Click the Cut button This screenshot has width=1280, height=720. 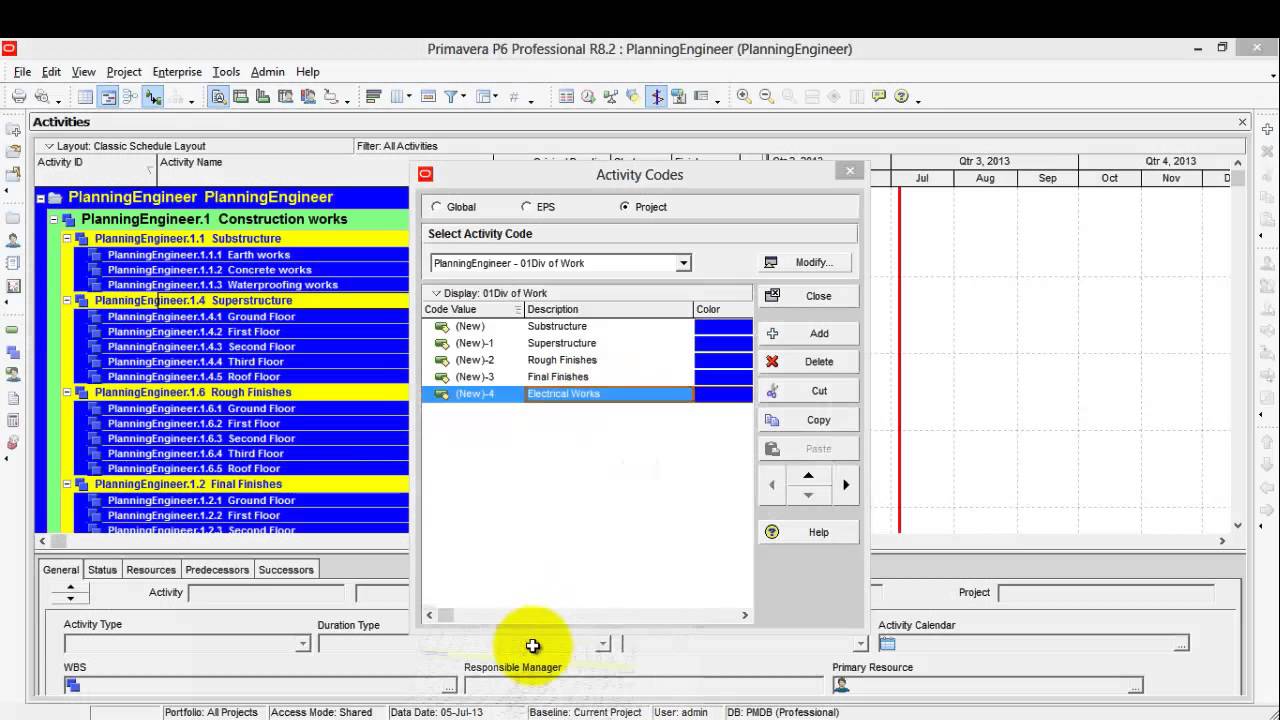pos(808,391)
